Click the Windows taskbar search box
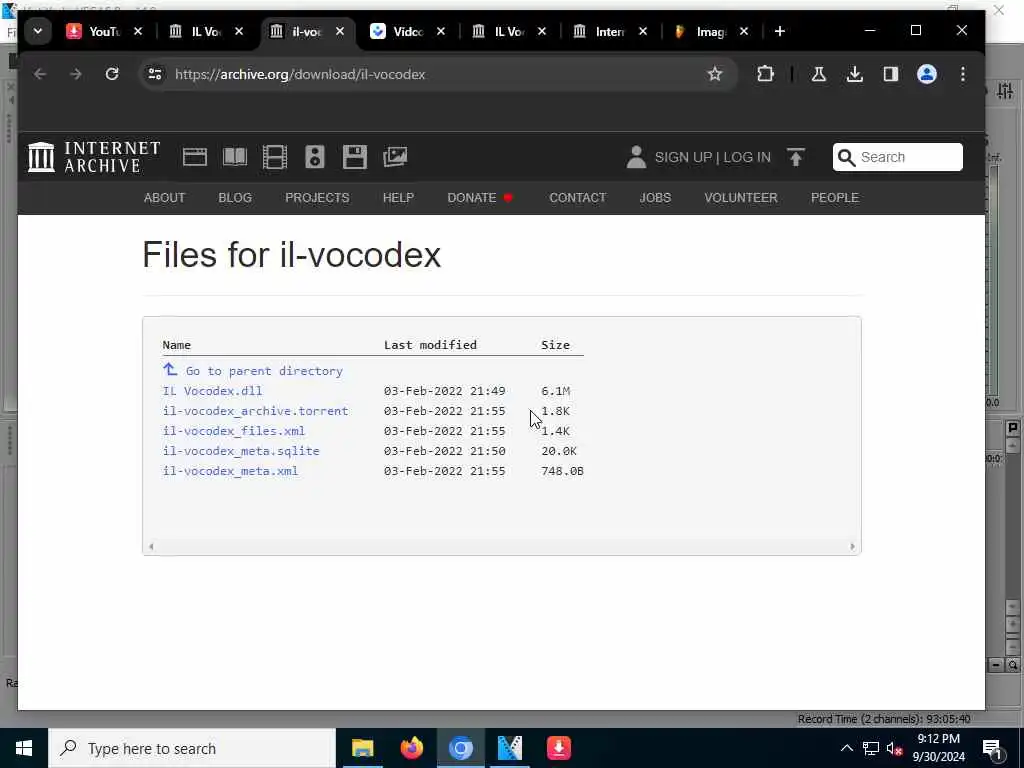 192,748
